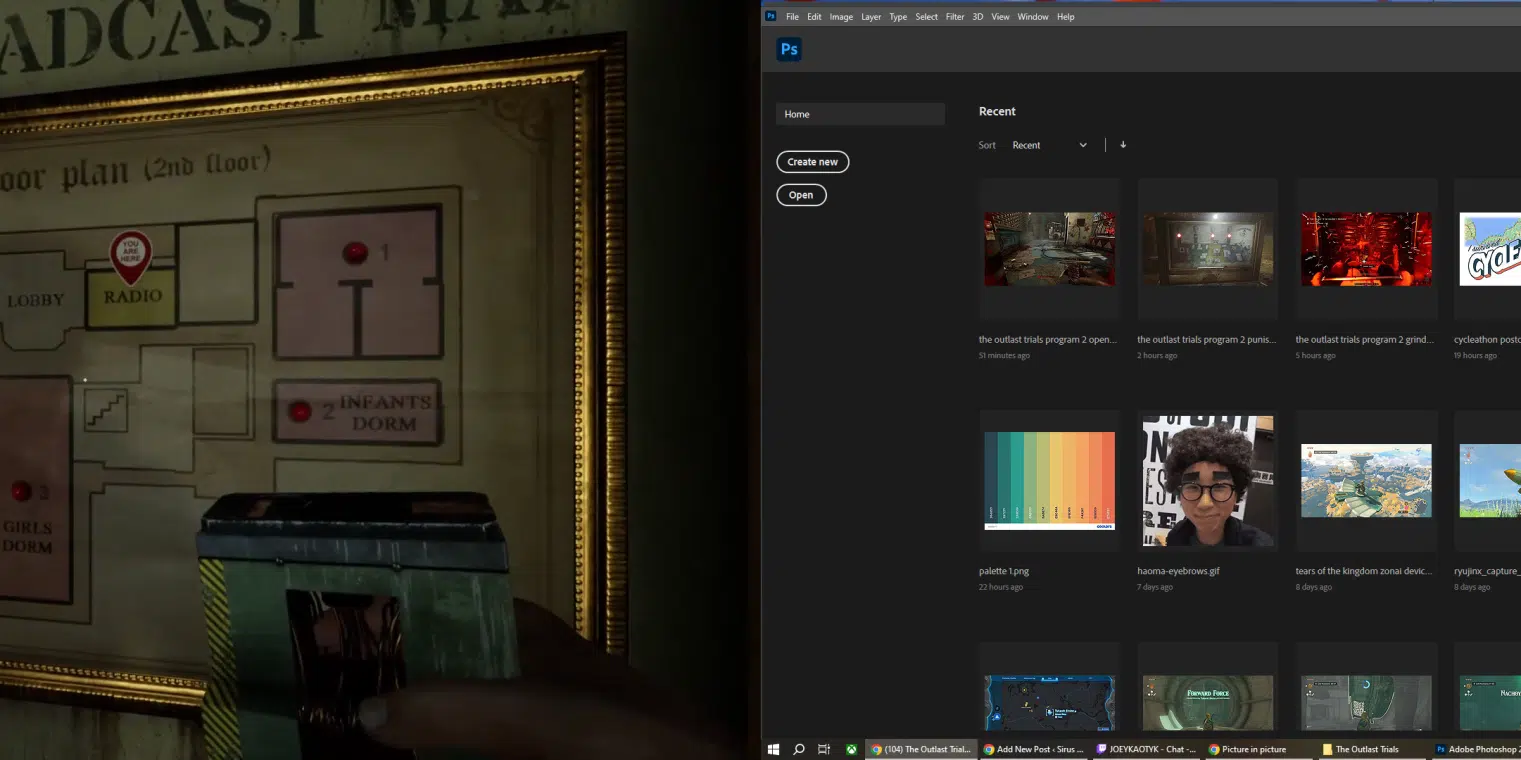The height and width of the screenshot is (760, 1521).
Task: Open the dark blue map thumbnail in the bottom row
Action: pos(1050,701)
